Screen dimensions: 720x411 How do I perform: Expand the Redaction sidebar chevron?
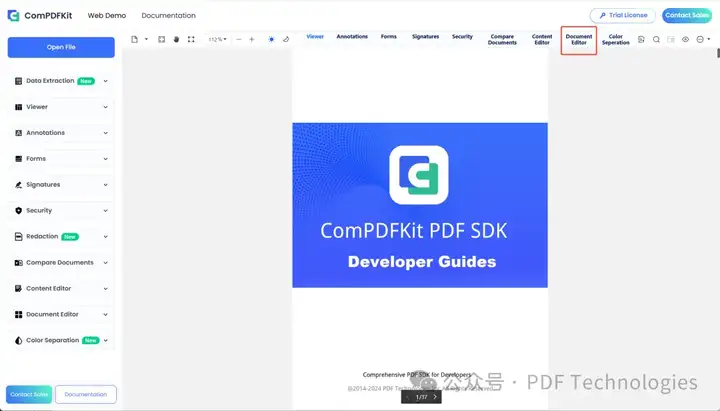106,237
